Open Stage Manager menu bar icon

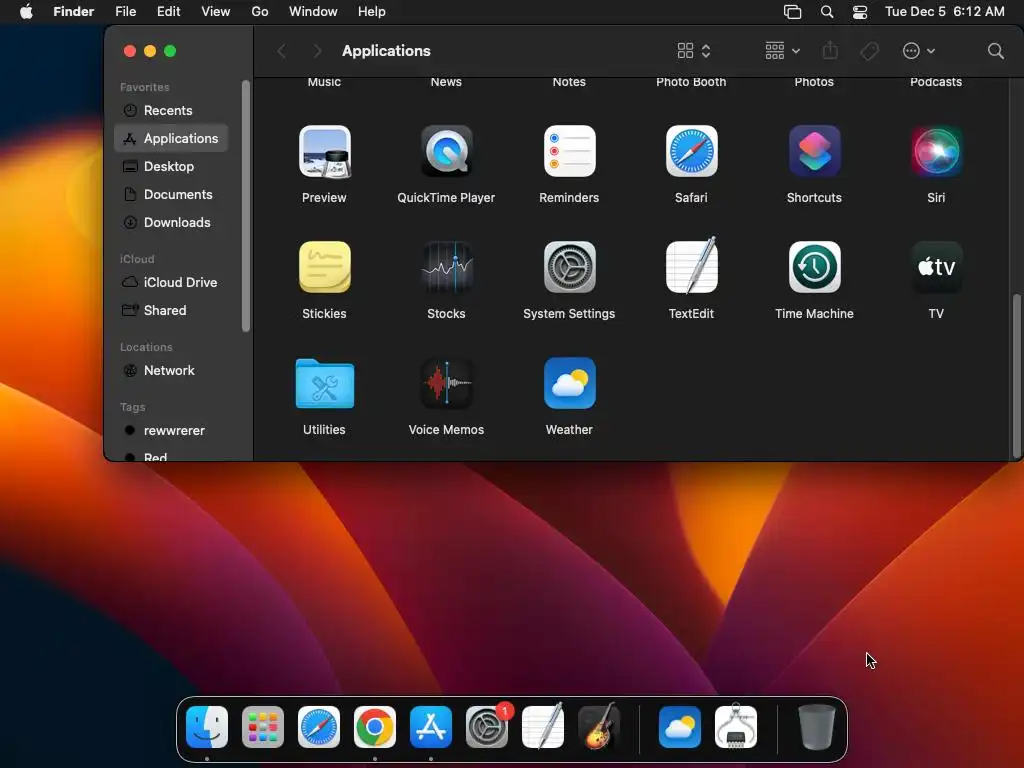[792, 12]
